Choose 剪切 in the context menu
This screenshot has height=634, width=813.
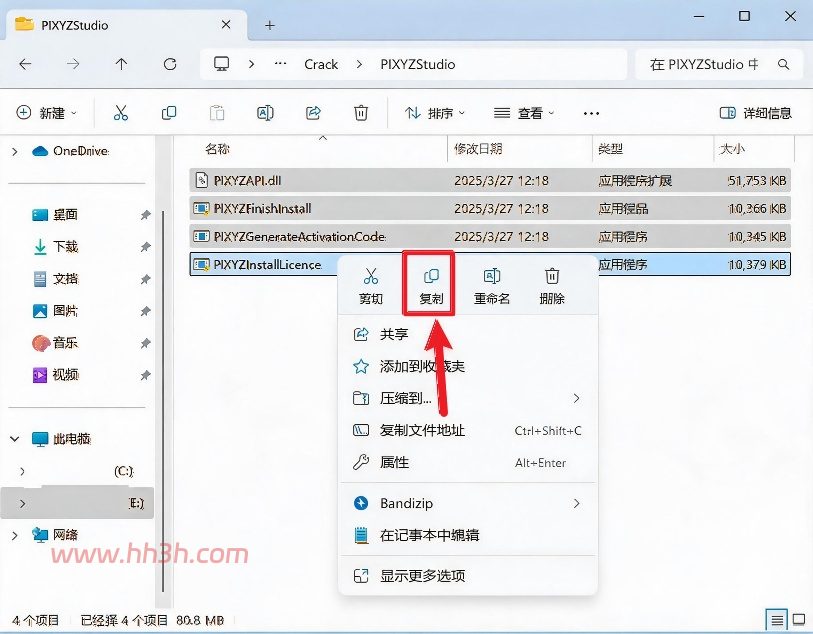tap(371, 286)
